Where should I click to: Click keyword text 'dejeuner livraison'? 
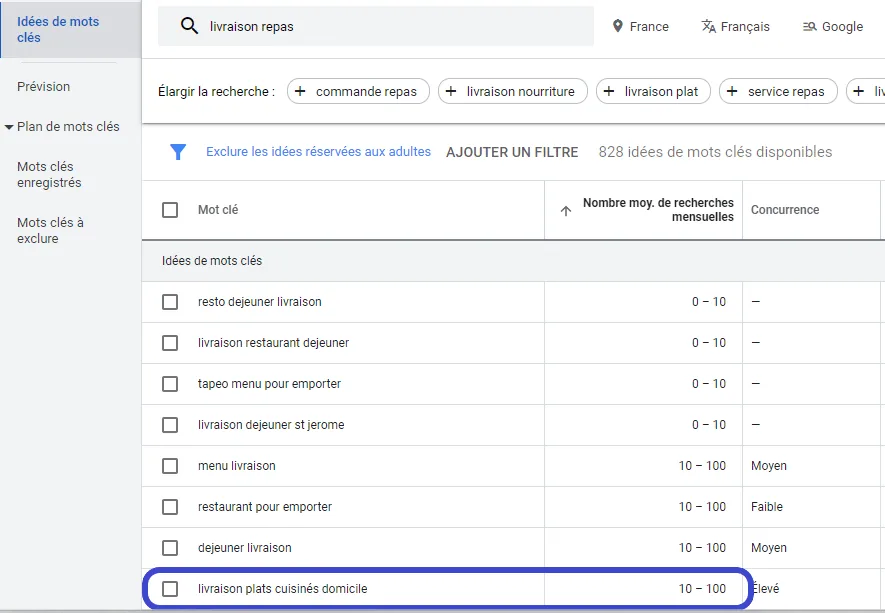[244, 548]
